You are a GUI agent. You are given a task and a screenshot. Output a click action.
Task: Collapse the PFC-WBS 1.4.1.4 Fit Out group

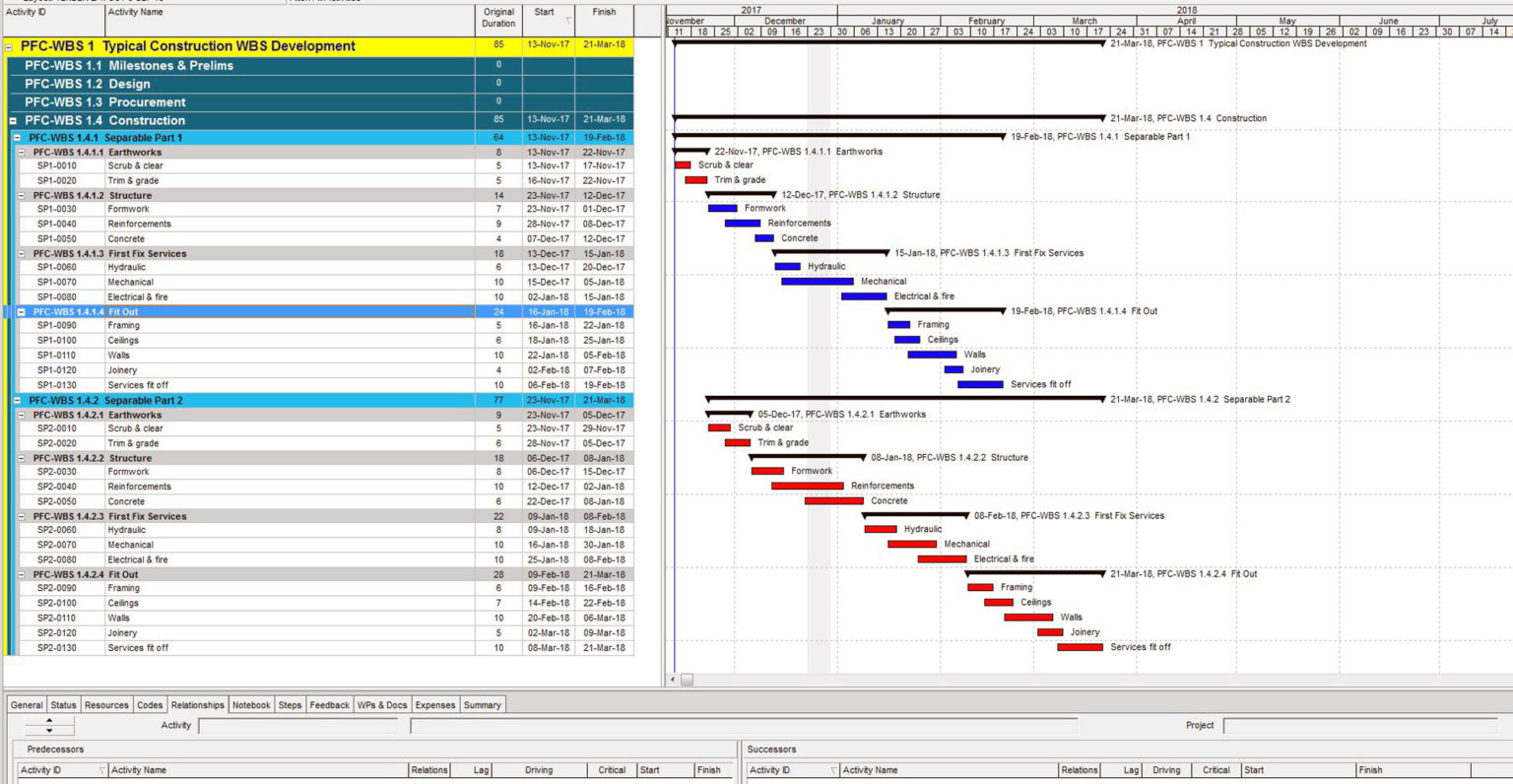(23, 311)
